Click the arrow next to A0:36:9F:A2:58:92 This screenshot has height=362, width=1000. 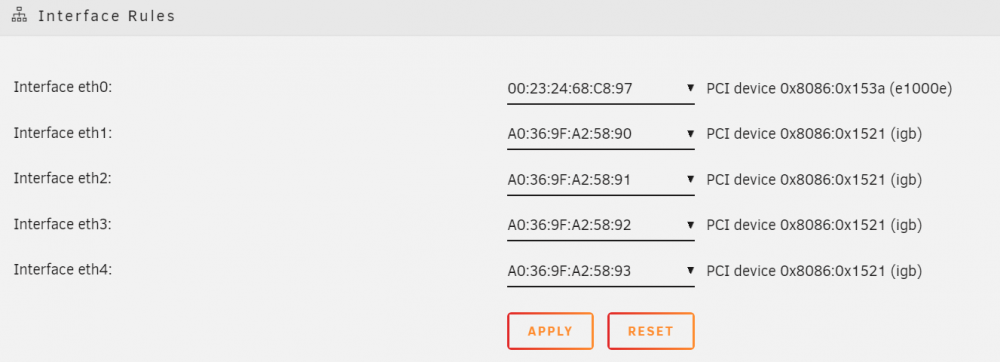coord(690,225)
